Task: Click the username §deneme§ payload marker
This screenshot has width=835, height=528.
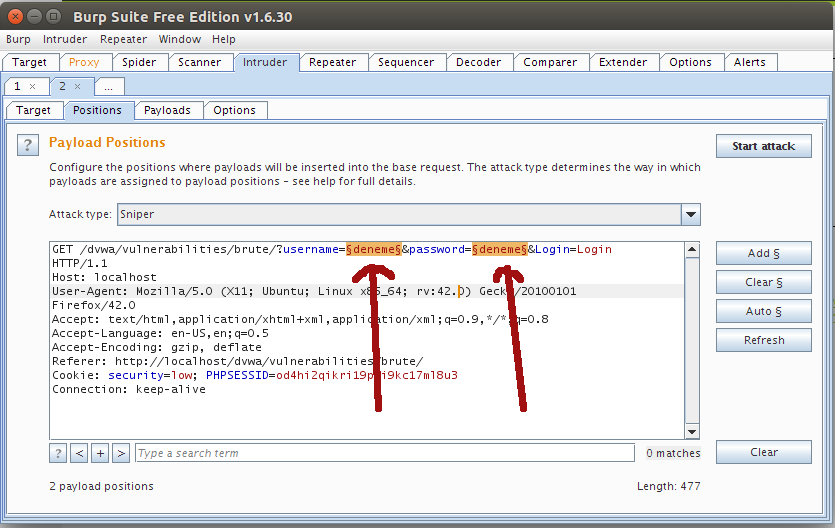Action: (x=374, y=249)
